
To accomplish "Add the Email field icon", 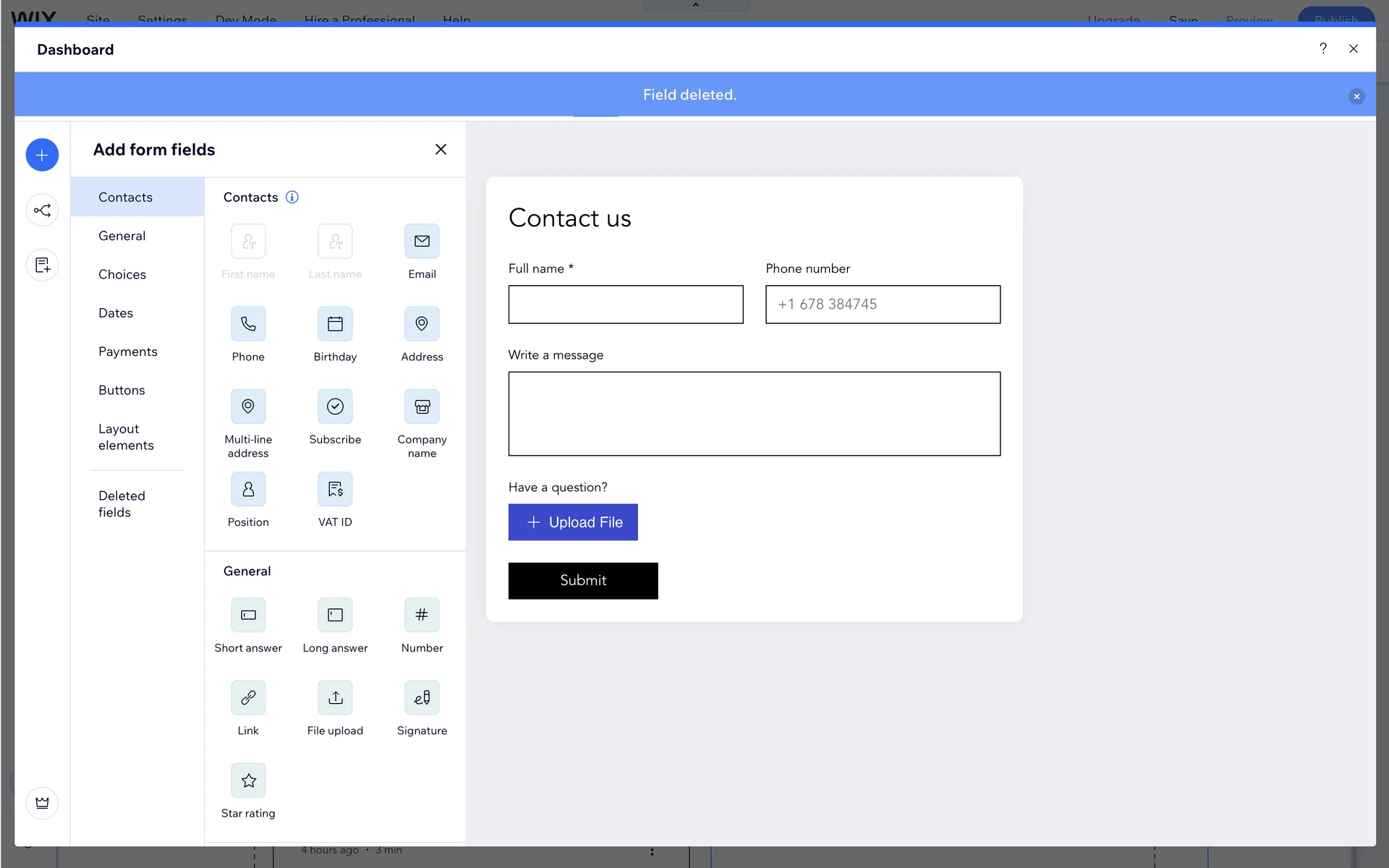I will click(422, 242).
